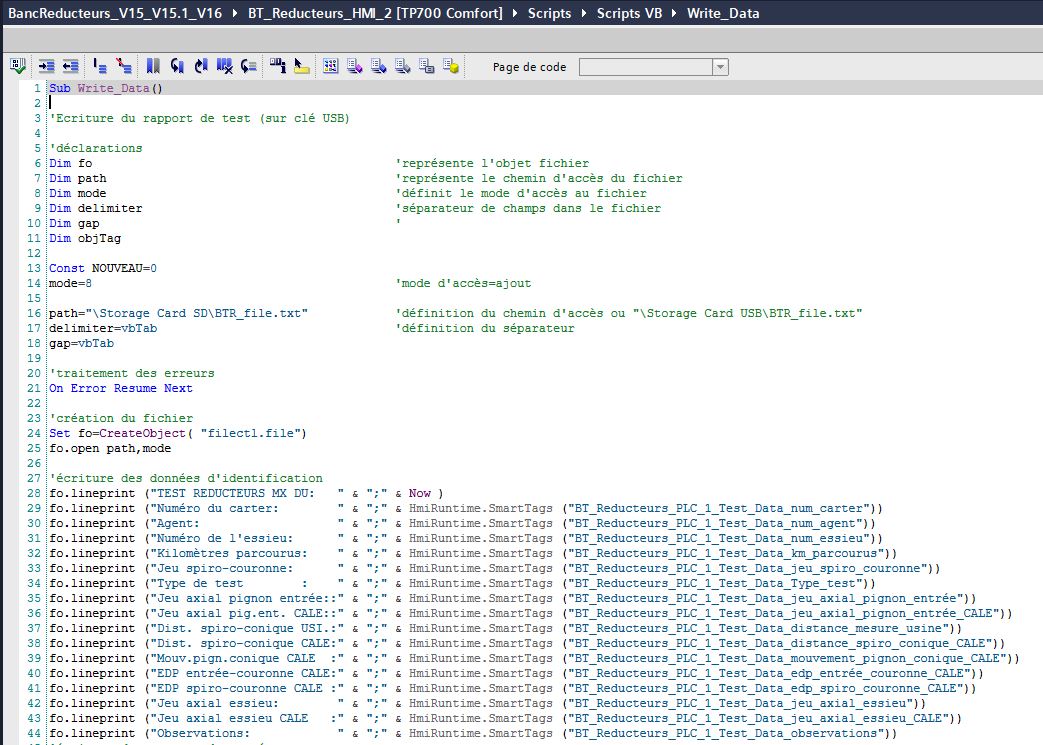
Task: Click the Write_Data breadcrumb entry
Action: pos(723,14)
